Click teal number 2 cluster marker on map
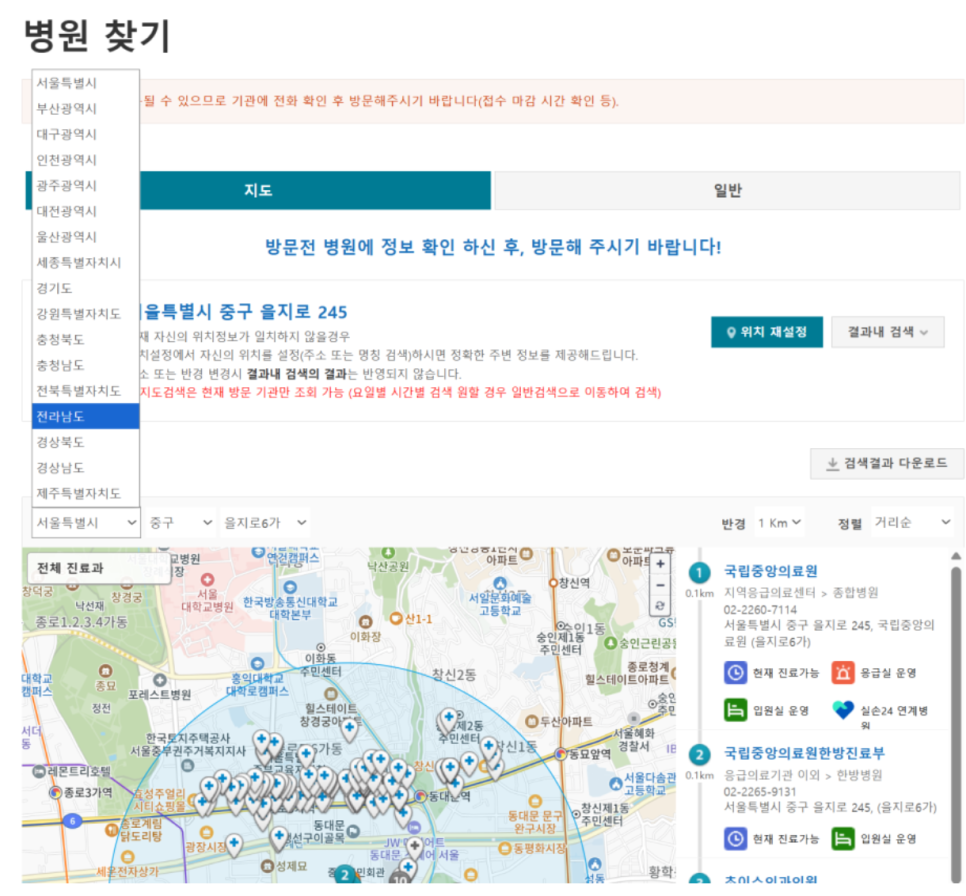This screenshot has height=896, width=966. tap(345, 875)
